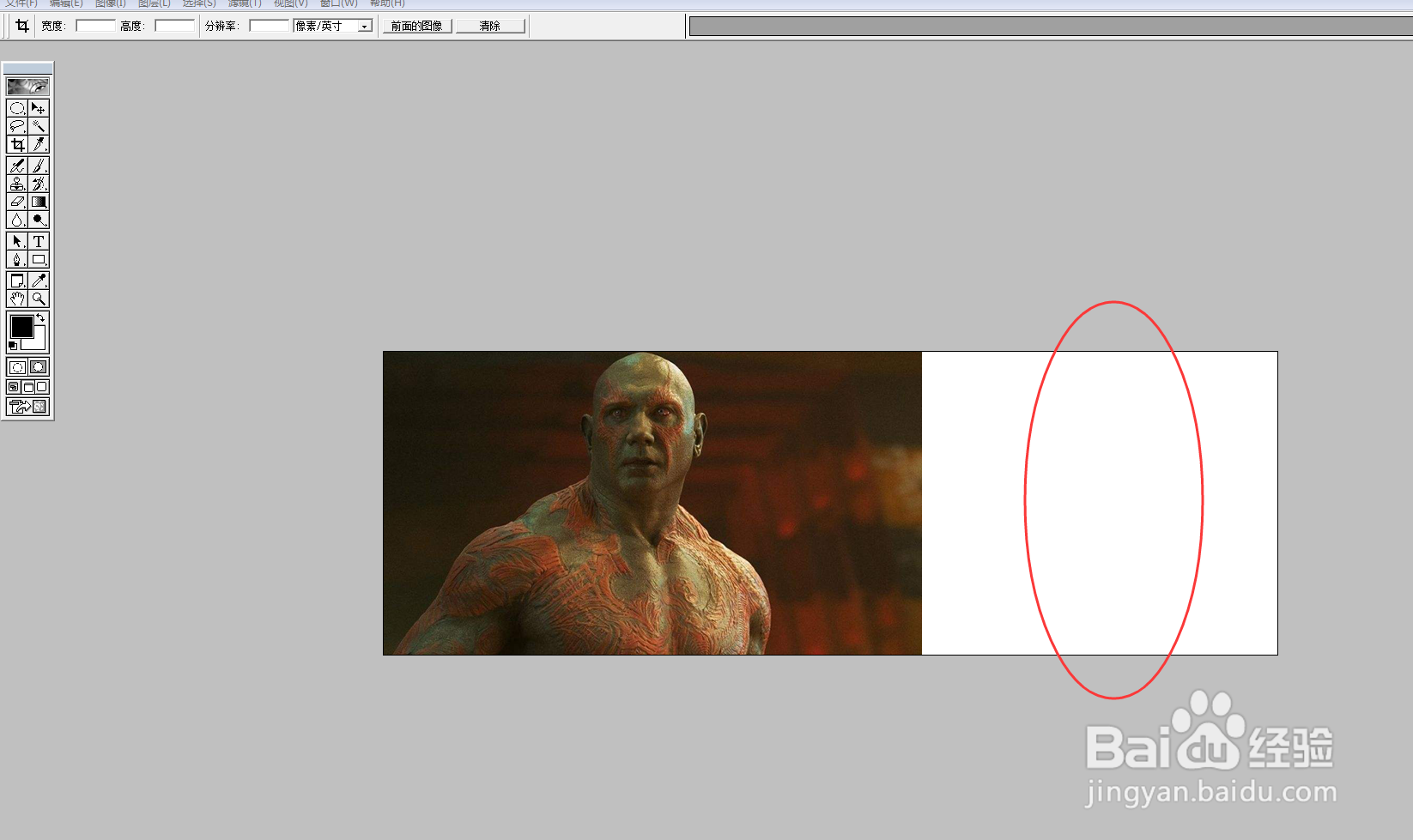Select the Slice tool
Viewport: 1413px width, 840px height.
pyautogui.click(x=39, y=144)
